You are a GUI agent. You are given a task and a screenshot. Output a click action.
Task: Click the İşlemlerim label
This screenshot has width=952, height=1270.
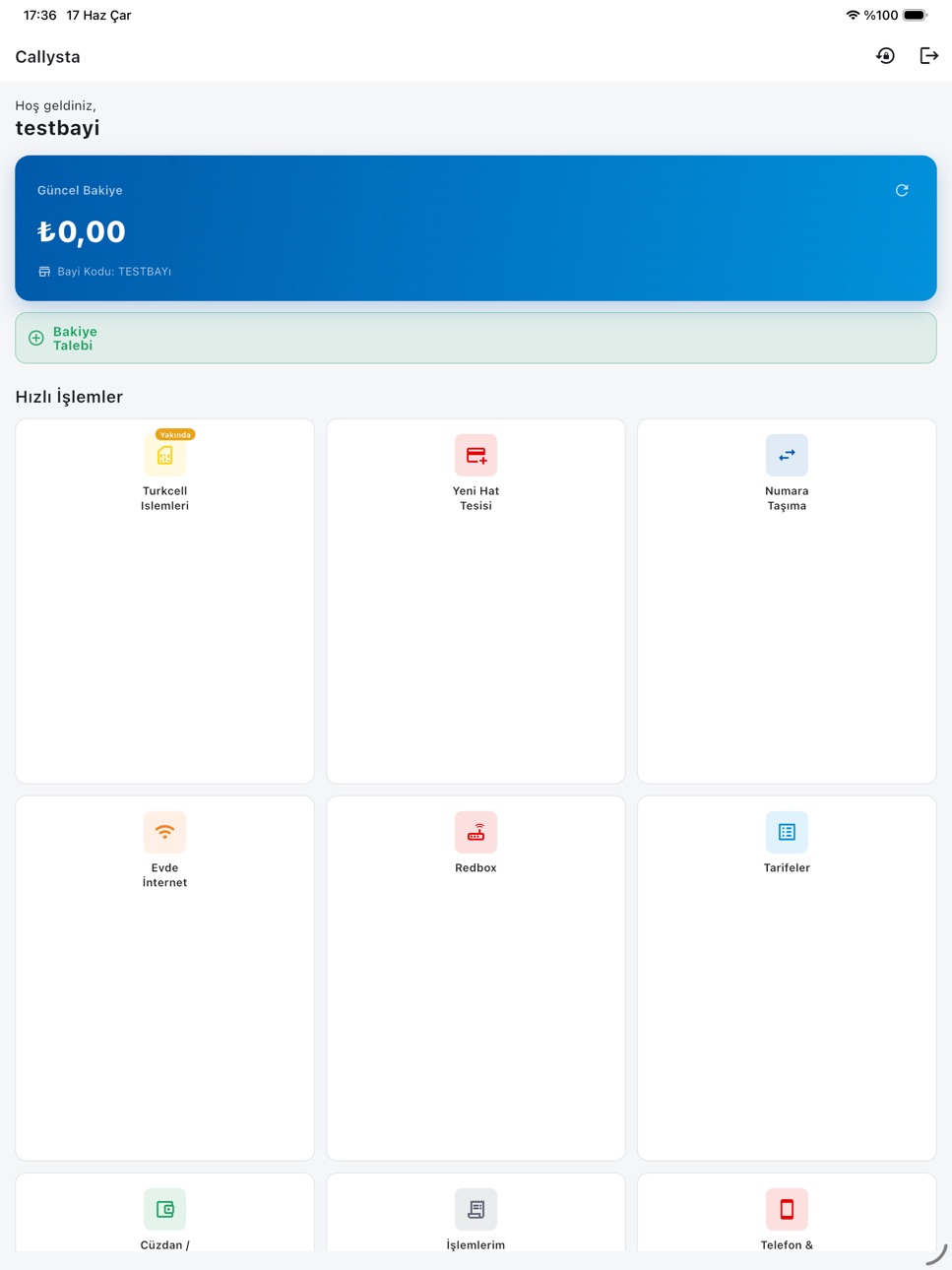pyautogui.click(x=476, y=1244)
